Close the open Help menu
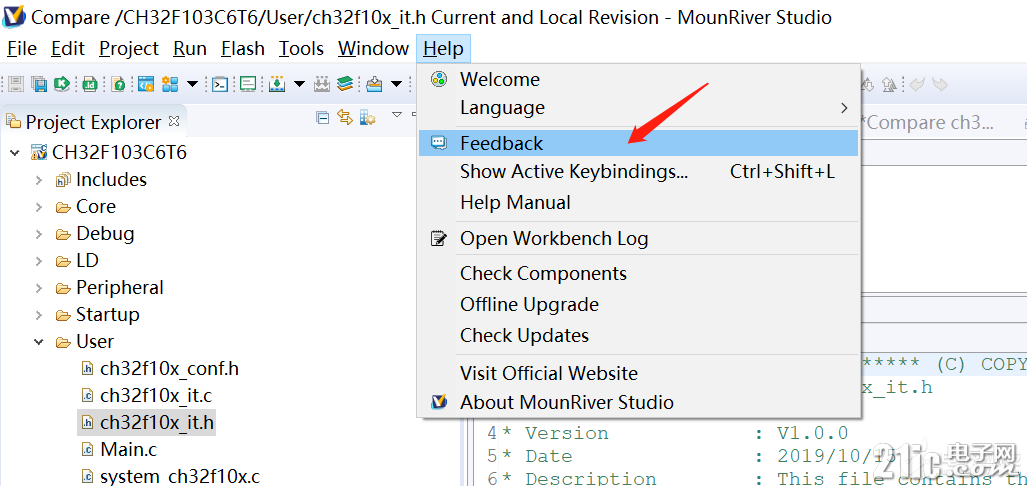Viewport: 1027px width, 486px height. pos(443,48)
